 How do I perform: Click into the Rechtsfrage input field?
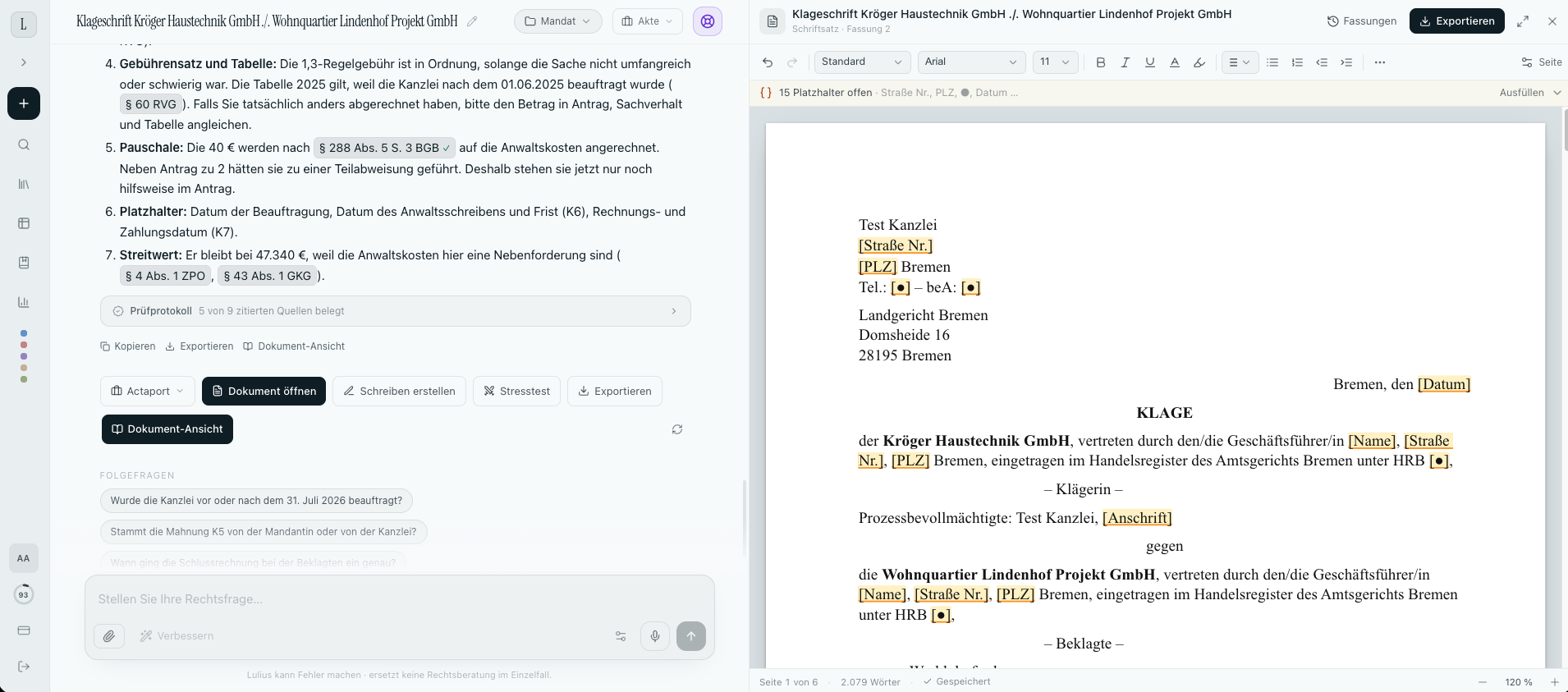point(400,599)
